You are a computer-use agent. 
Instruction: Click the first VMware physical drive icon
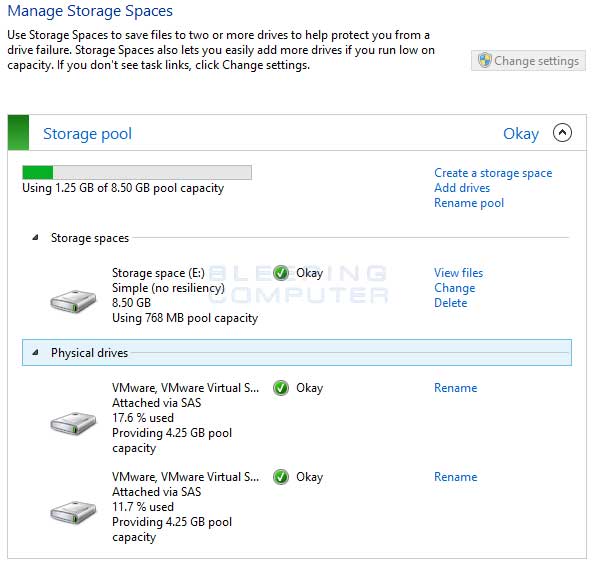[x=73, y=422]
